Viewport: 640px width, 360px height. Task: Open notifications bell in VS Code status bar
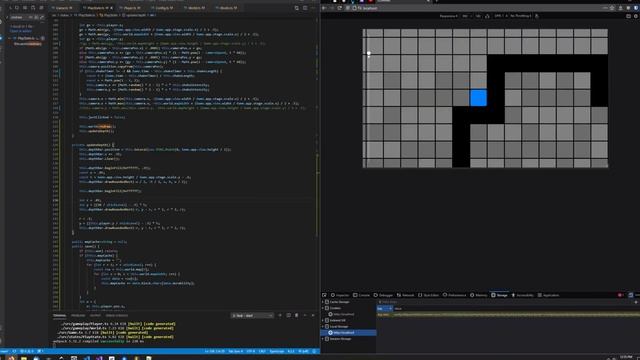(314, 351)
